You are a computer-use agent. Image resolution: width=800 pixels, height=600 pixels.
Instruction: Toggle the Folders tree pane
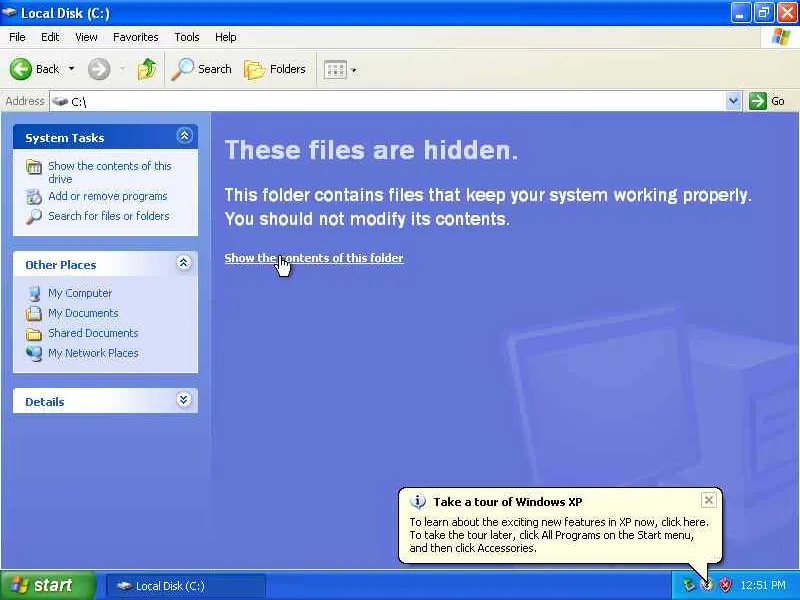[275, 69]
